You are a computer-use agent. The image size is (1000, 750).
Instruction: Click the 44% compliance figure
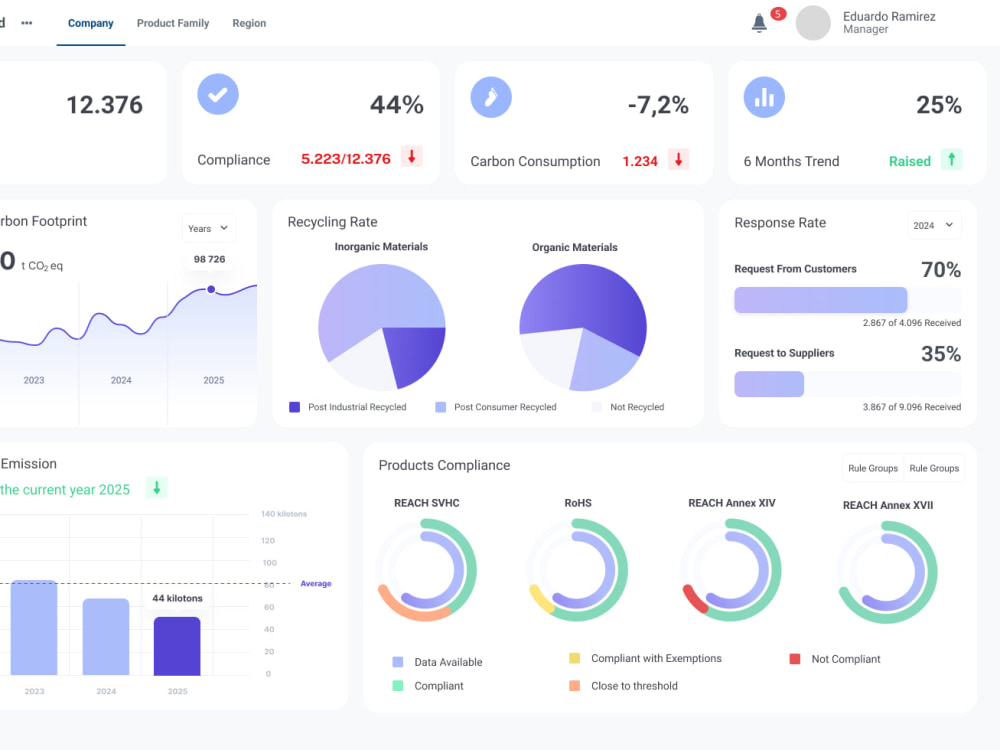pyautogui.click(x=397, y=105)
